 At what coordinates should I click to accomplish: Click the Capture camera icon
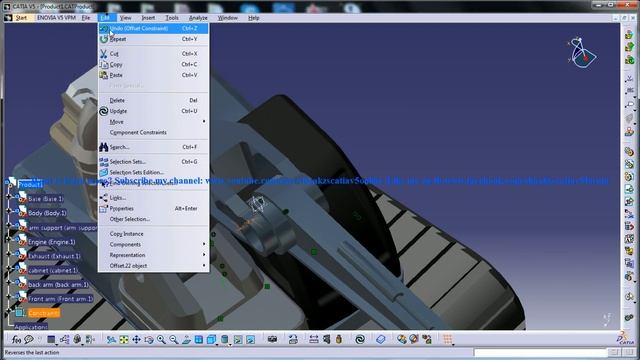pos(272,339)
